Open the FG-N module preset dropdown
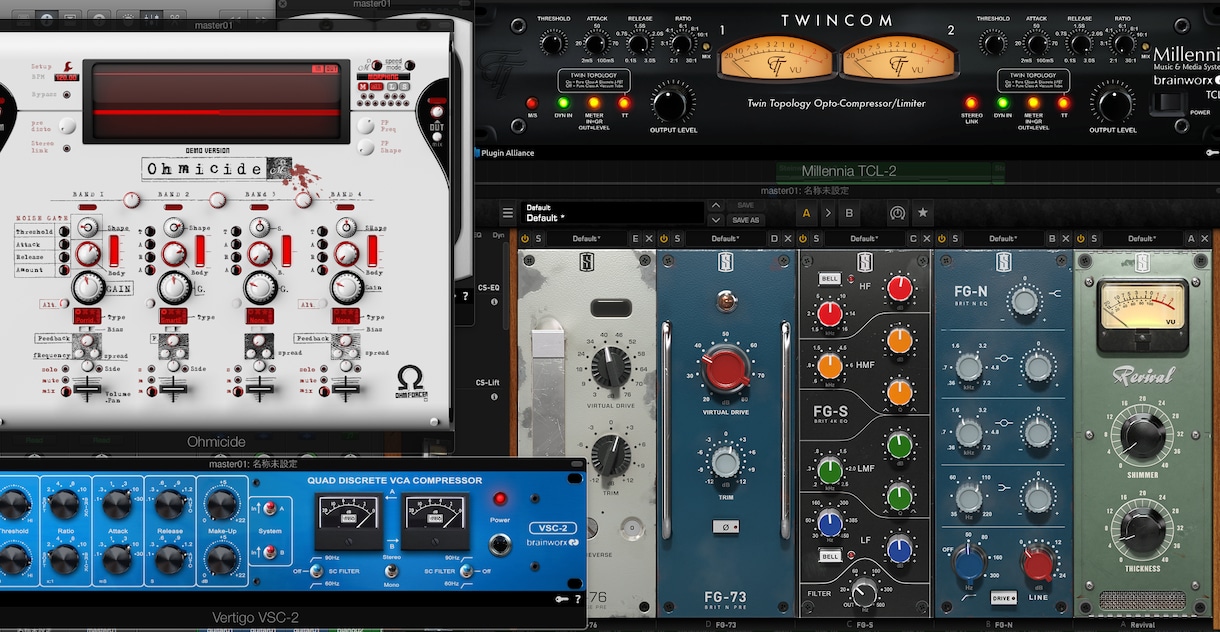 coord(1004,239)
